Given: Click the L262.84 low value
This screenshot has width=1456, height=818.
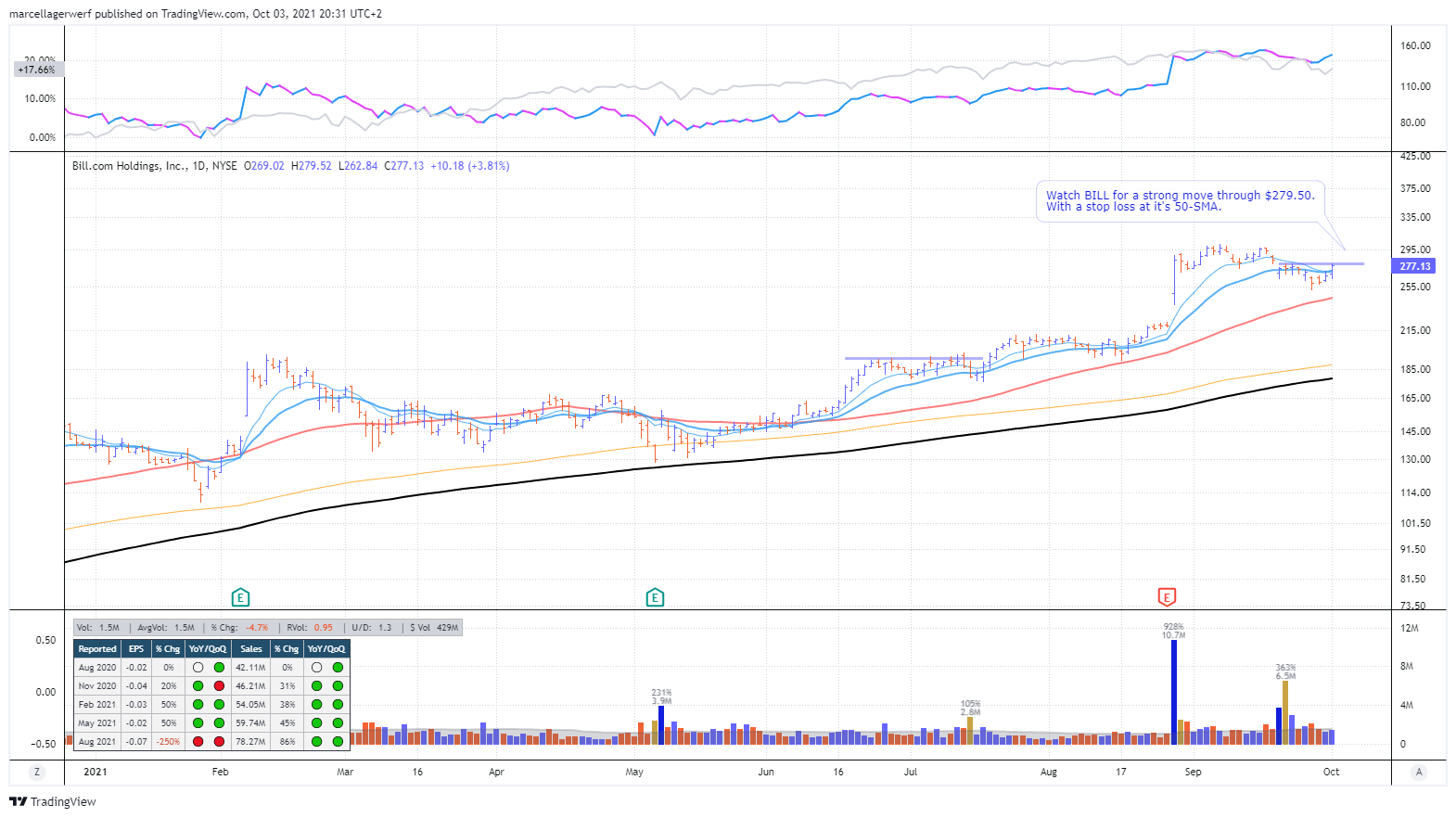Looking at the screenshot, I should (x=358, y=166).
